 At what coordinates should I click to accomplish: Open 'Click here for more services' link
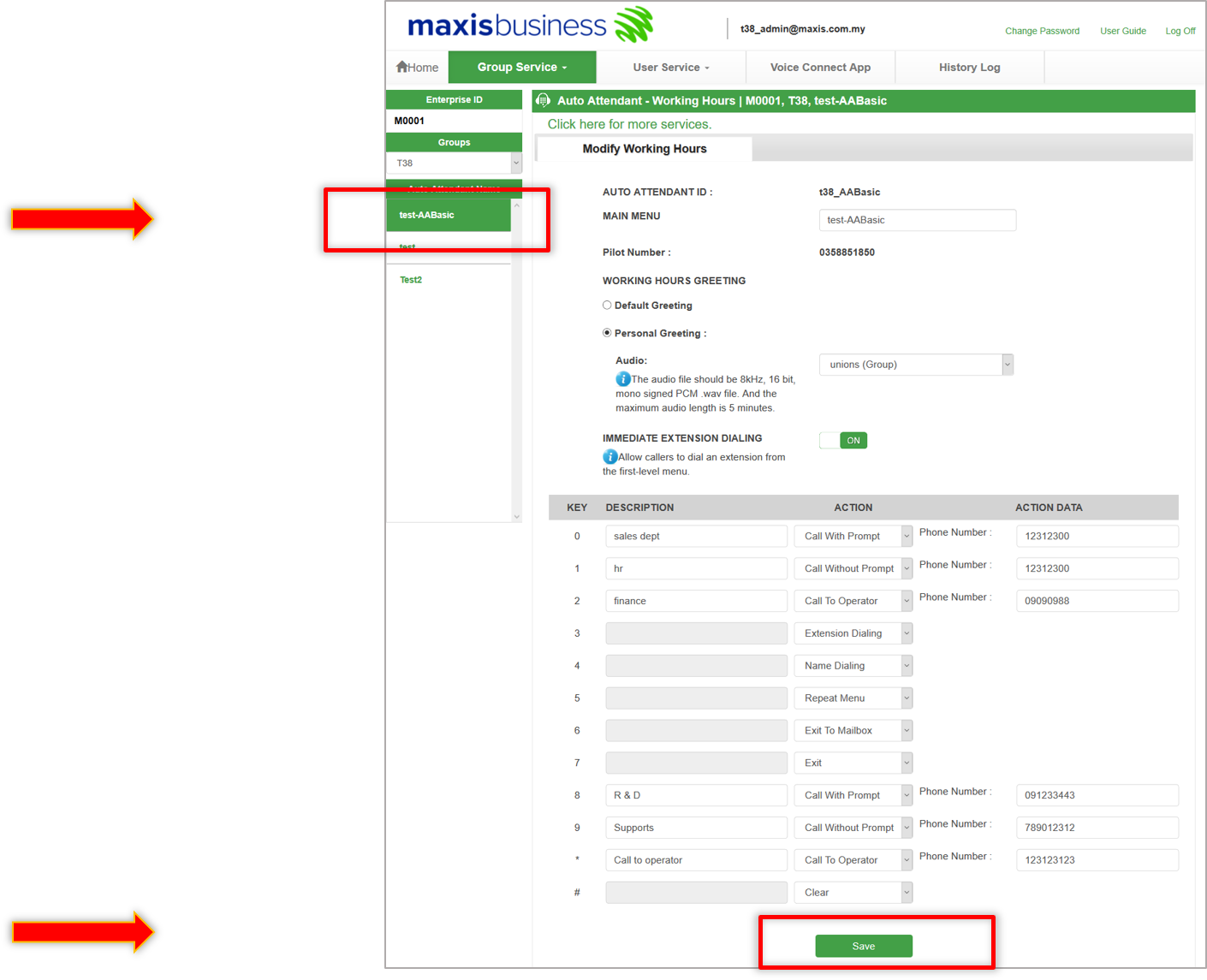pyautogui.click(x=629, y=125)
